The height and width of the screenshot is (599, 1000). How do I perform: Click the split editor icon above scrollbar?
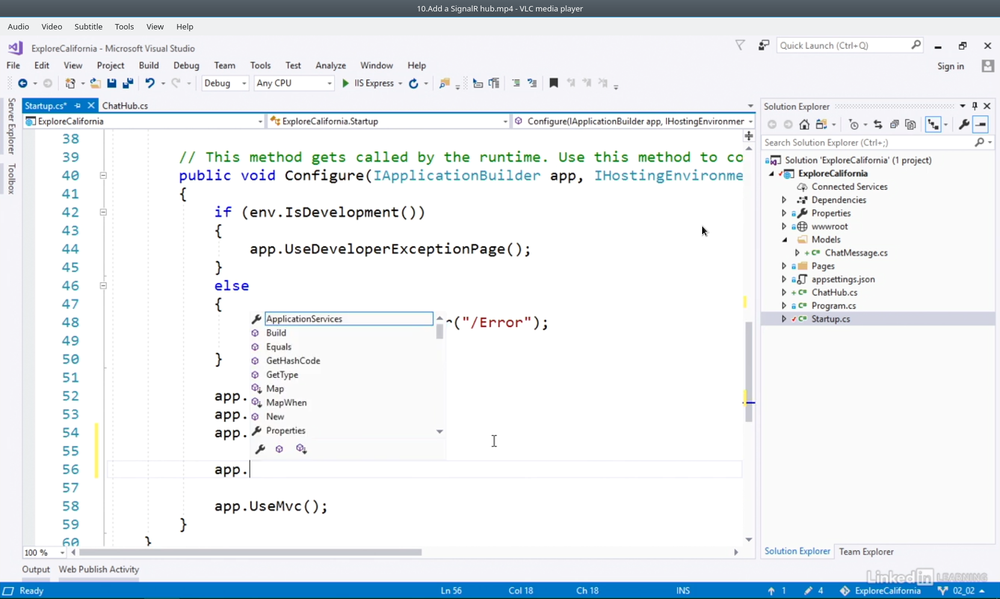coord(749,136)
